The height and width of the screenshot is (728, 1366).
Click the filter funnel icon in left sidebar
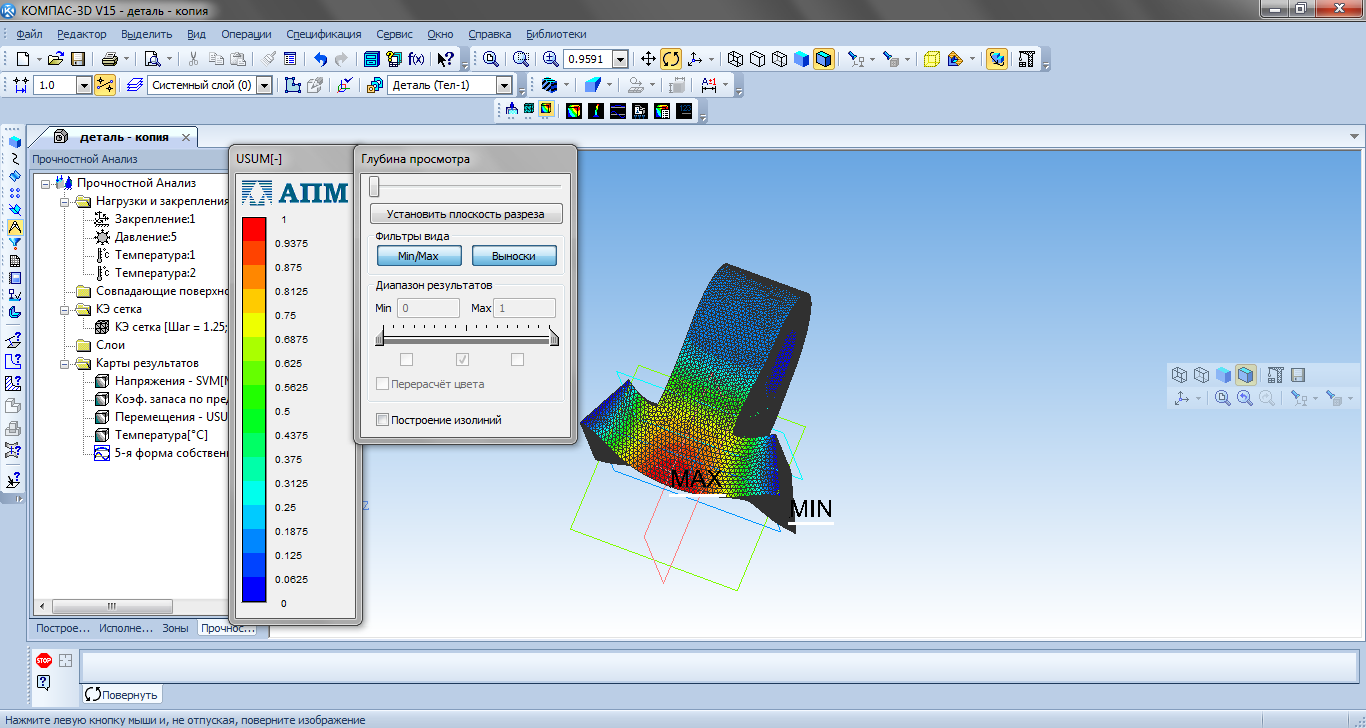14,243
